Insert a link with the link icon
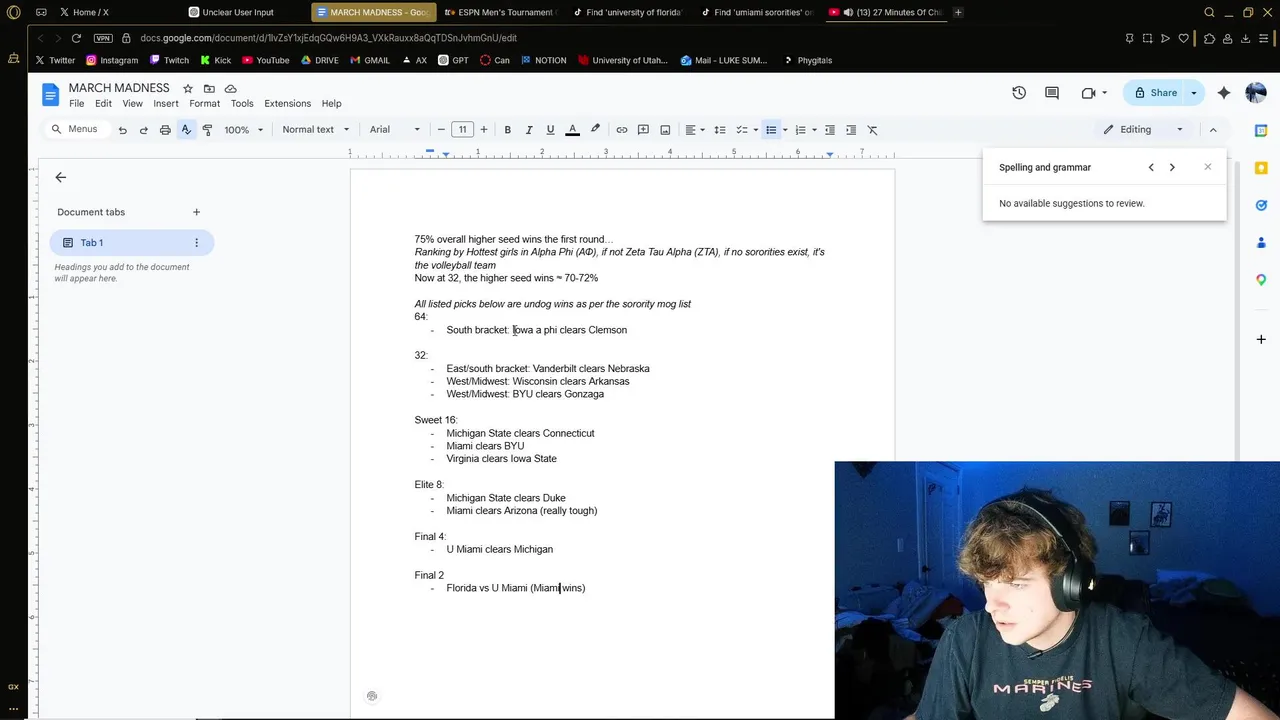This screenshot has width=1280, height=720. coord(622,130)
